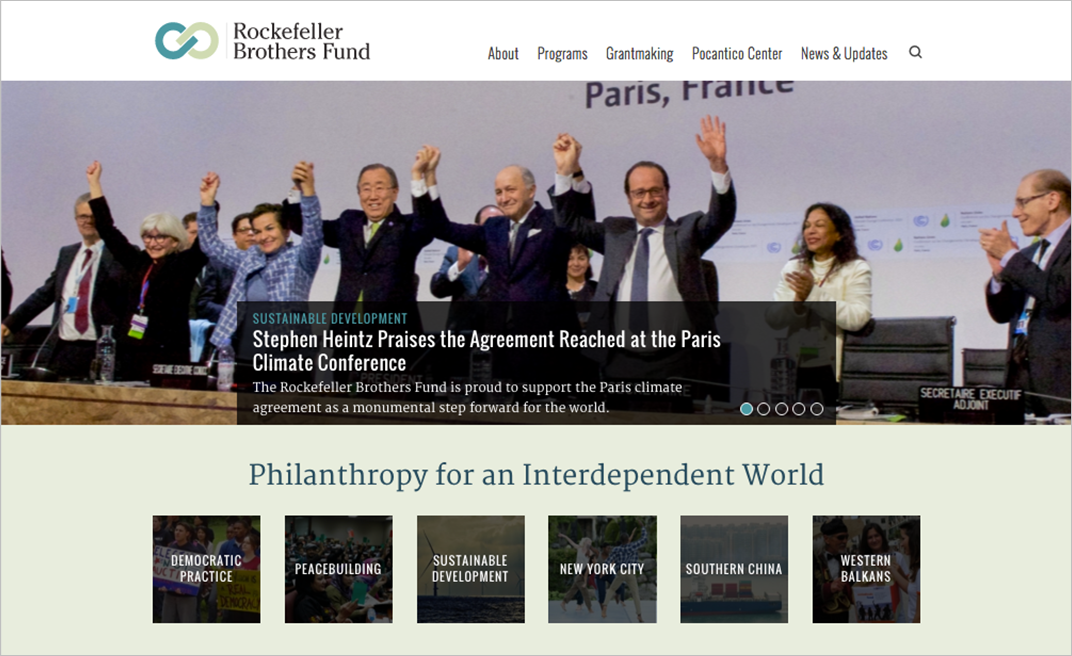Select the first carousel slide dot
The height and width of the screenshot is (656, 1072).
click(747, 409)
